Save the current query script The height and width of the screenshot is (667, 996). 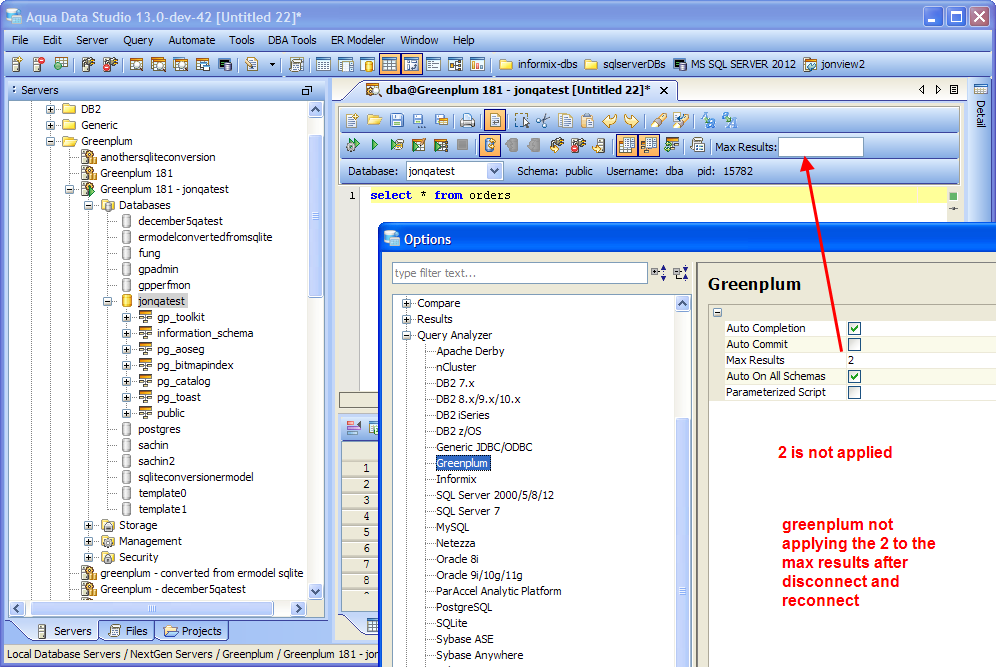(x=397, y=121)
